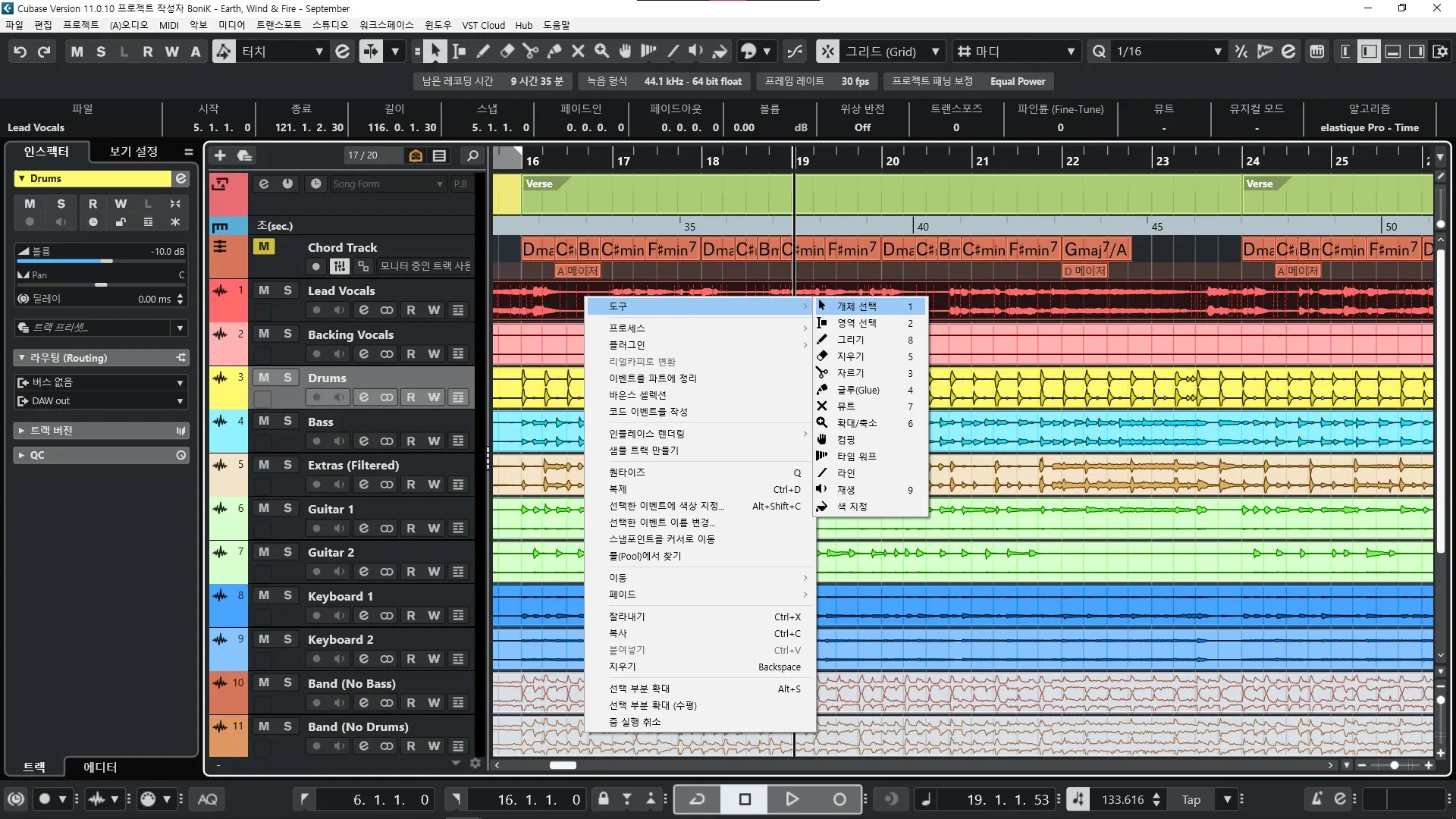1456x819 pixels.
Task: Click the Record transport button
Action: coord(839,799)
